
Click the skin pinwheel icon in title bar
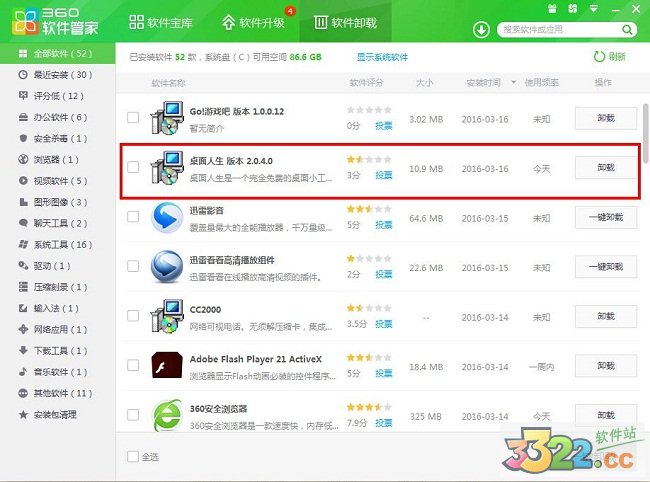[x=572, y=8]
